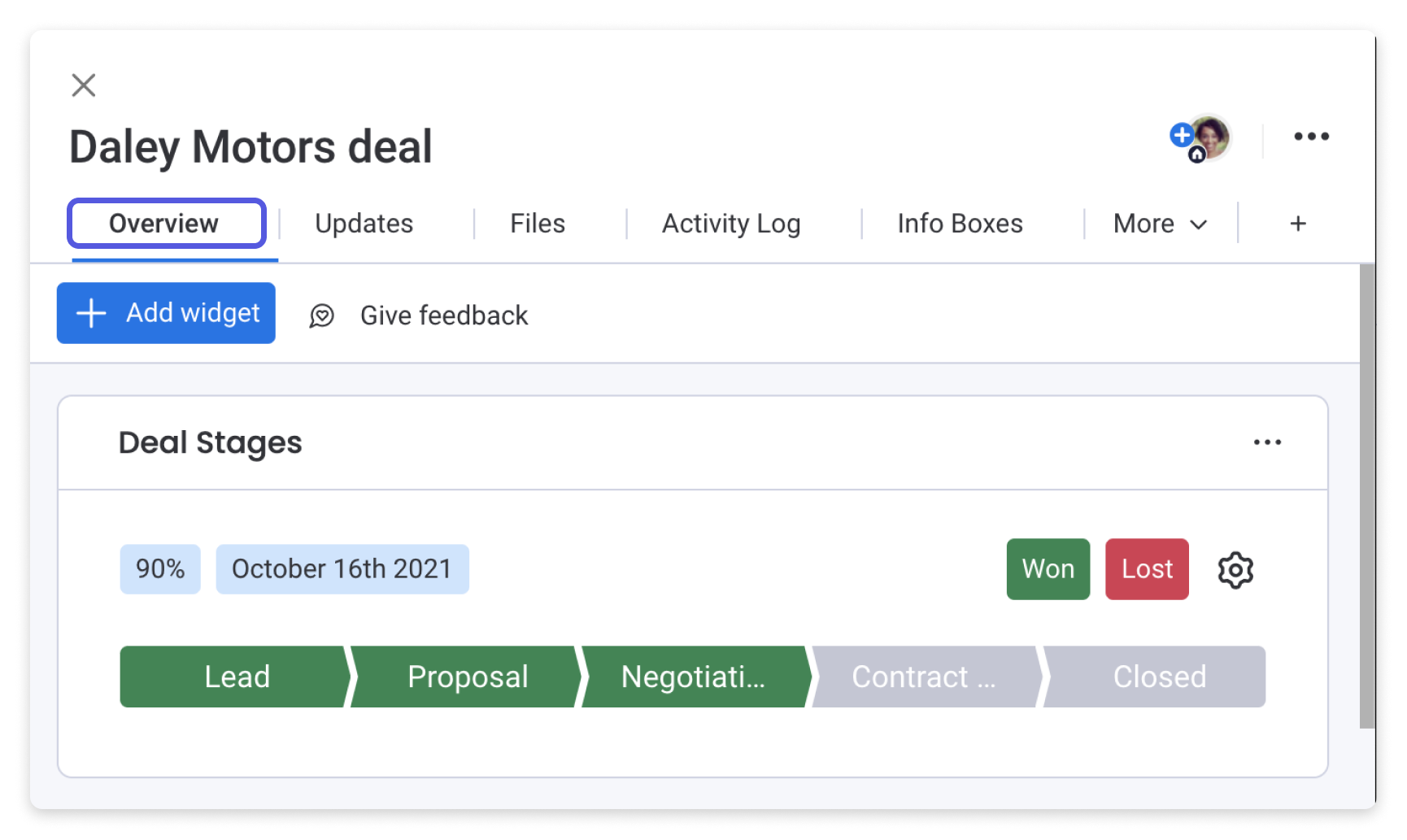Select the Overview tab
Image resolution: width=1407 pixels, height=840 pixels.
point(167,223)
